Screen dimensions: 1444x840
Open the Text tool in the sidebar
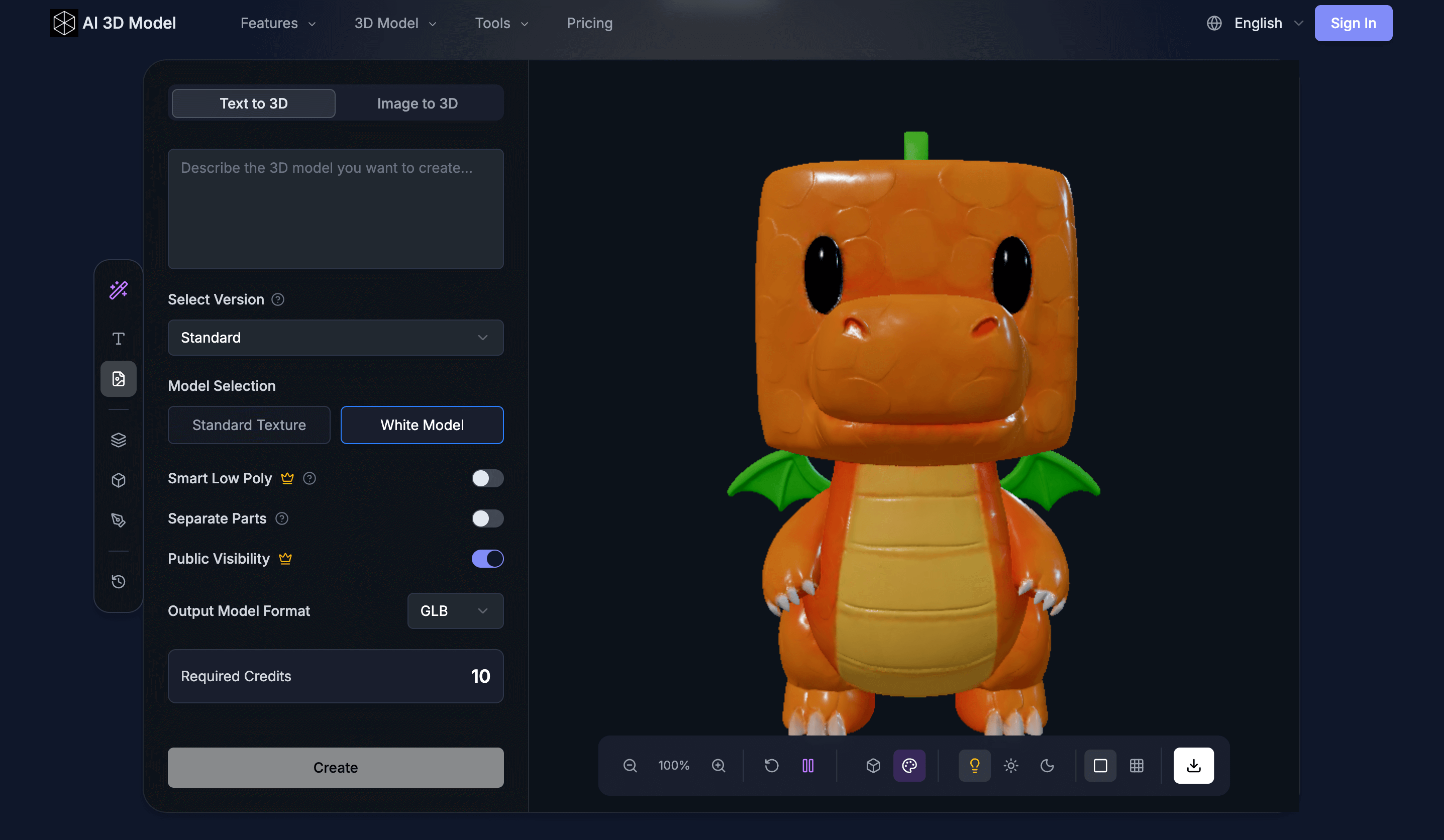(119, 338)
